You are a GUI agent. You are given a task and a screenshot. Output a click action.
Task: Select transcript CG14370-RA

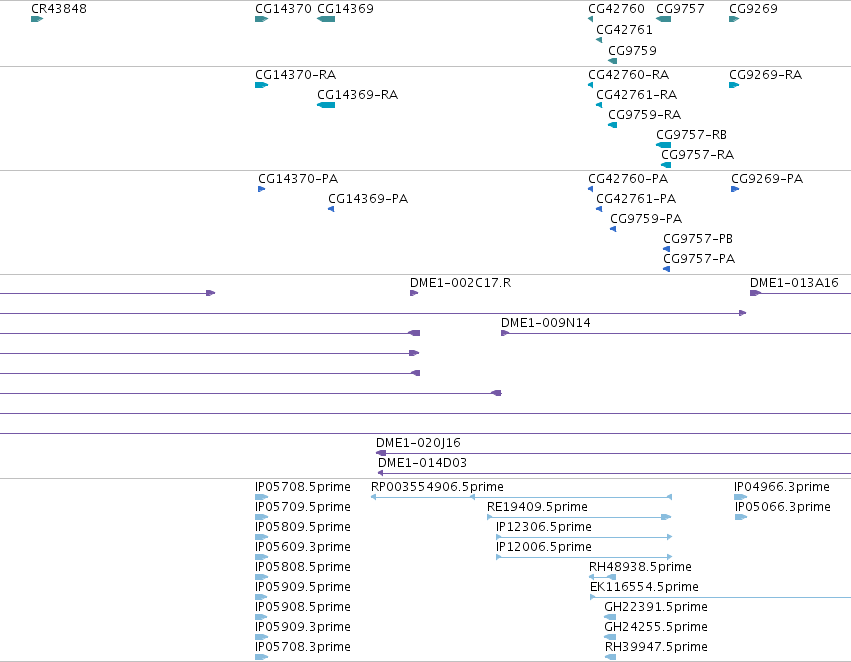pos(295,74)
